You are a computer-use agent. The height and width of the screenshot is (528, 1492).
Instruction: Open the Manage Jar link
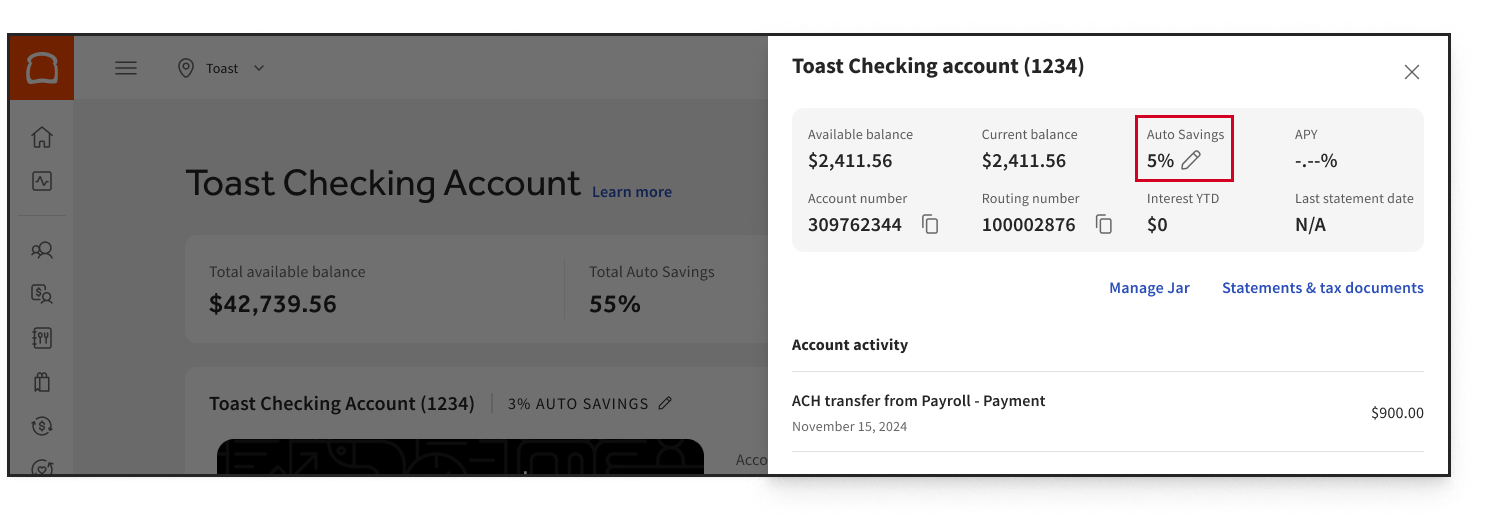coord(1149,288)
